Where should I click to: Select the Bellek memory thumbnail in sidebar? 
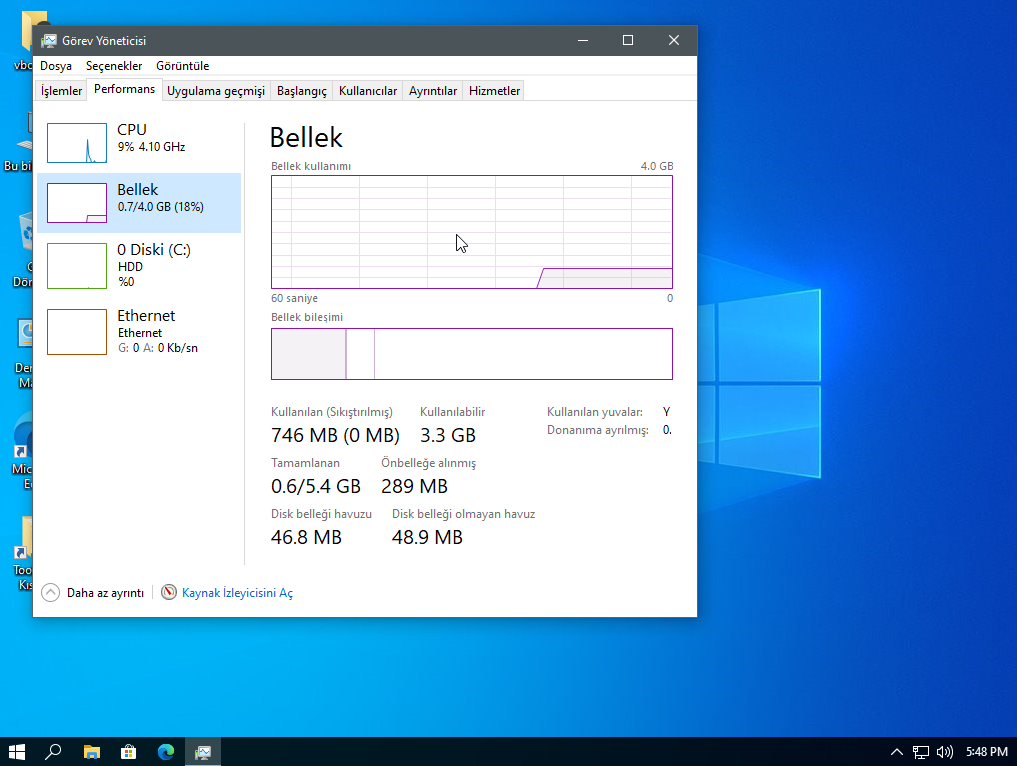pyautogui.click(x=77, y=203)
